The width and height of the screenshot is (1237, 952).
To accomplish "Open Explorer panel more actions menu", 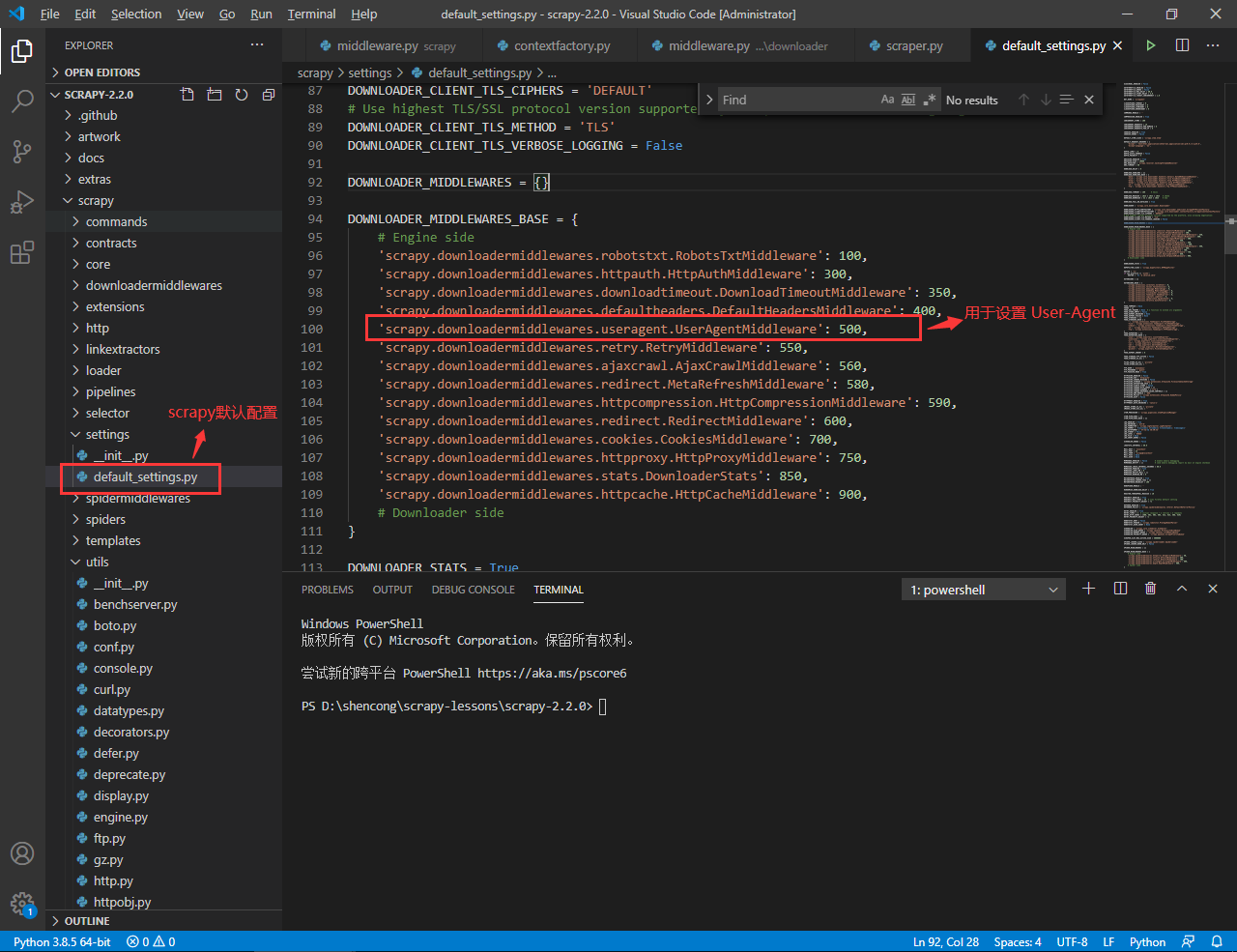I will click(x=257, y=45).
